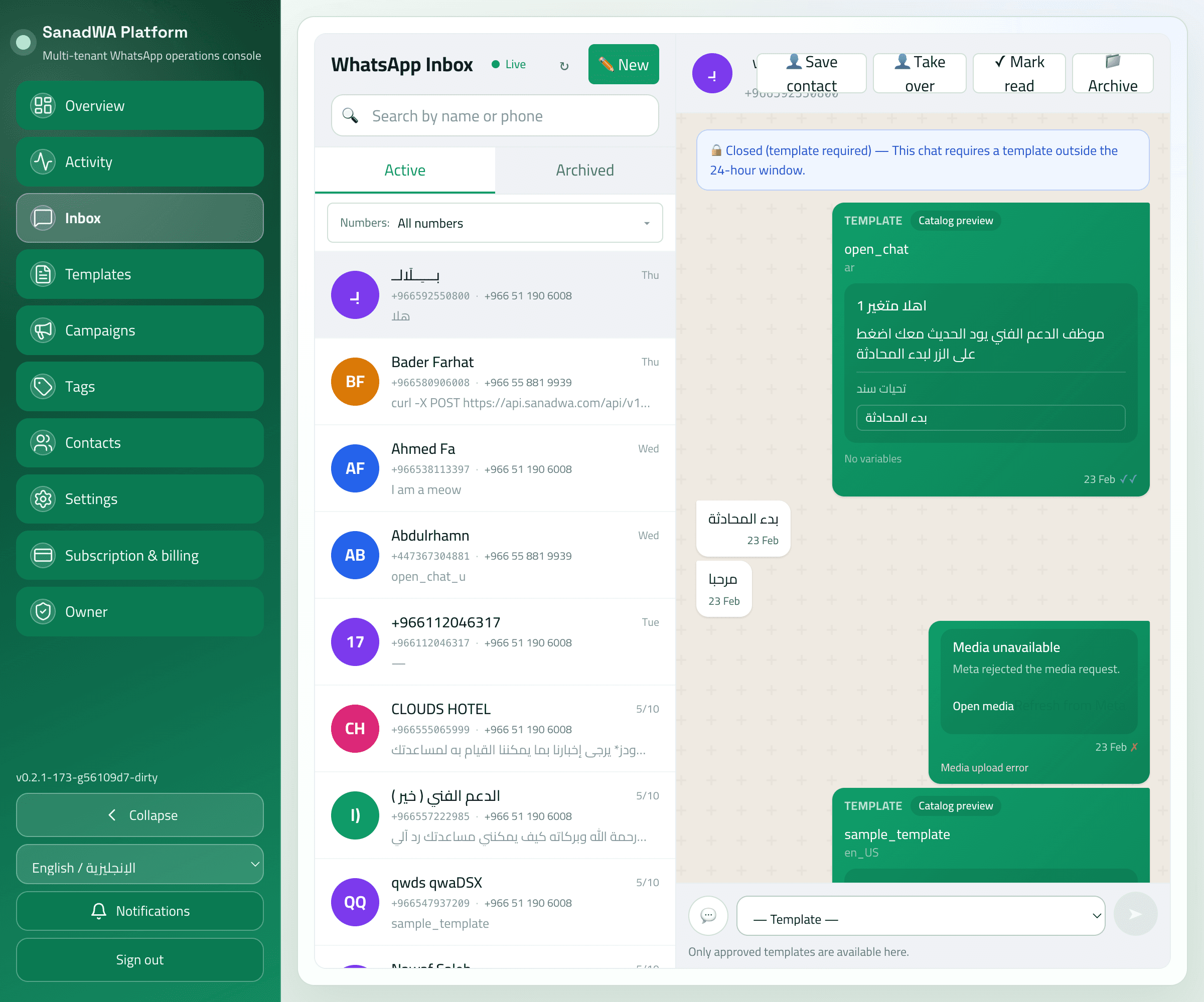This screenshot has height=1002, width=1204.
Task: Switch to the Active conversations tab
Action: [405, 170]
